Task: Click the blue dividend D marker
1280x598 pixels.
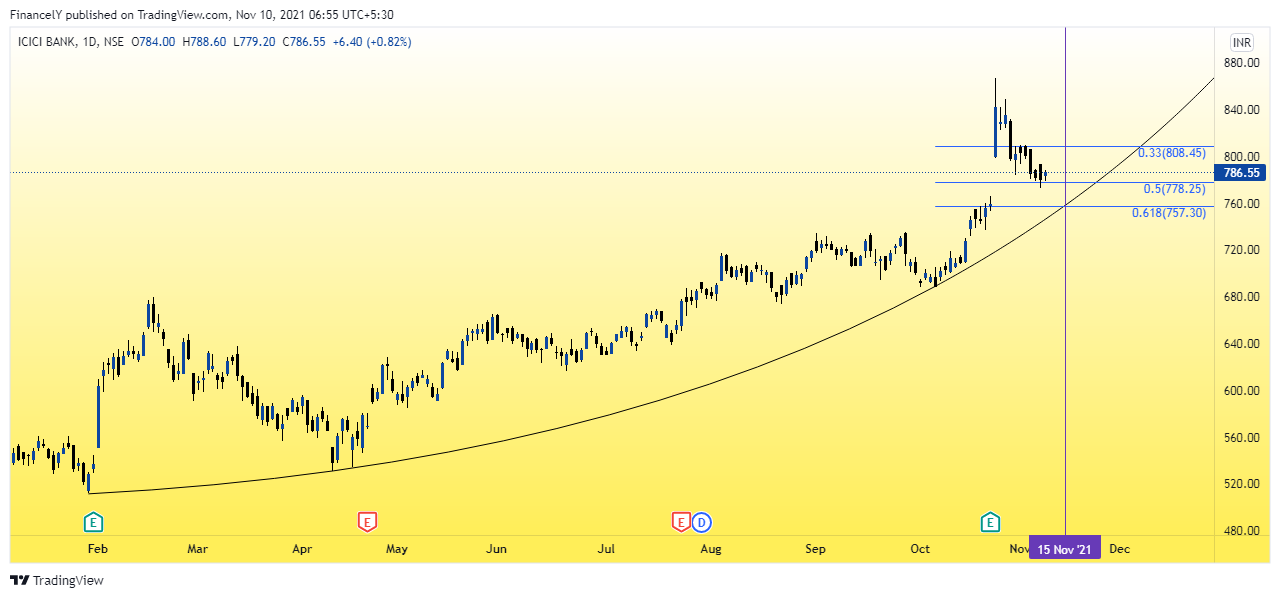Action: point(701,521)
